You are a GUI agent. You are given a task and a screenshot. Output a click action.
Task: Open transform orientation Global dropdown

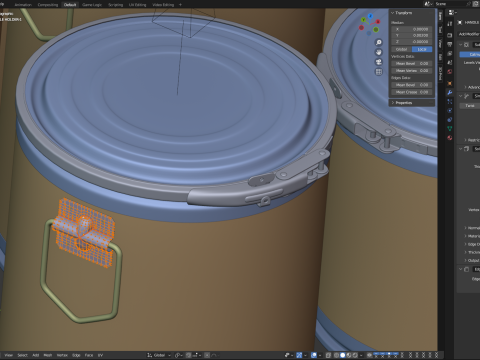(x=159, y=355)
